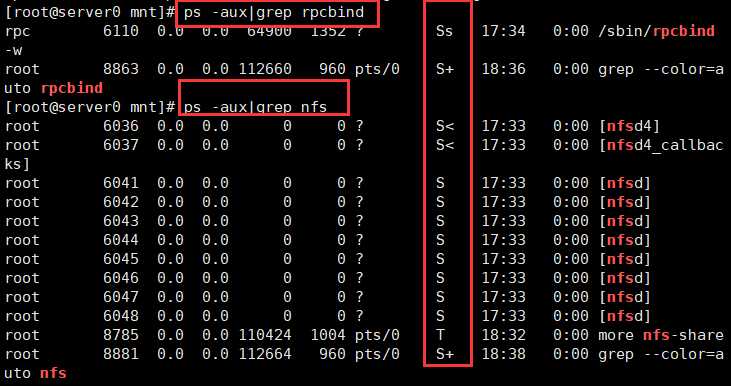The image size is (731, 386).
Task: Click the "S<" state in row 6036
Action: click(444, 126)
